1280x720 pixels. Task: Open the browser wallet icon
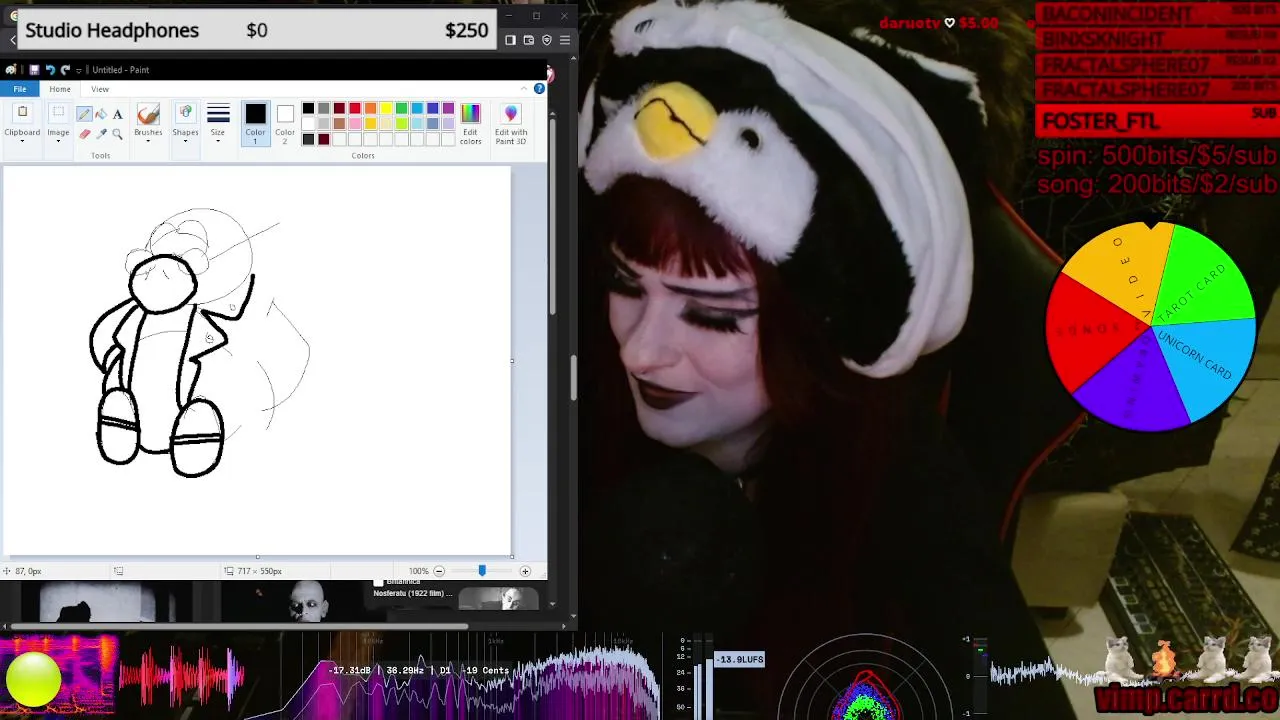528,40
